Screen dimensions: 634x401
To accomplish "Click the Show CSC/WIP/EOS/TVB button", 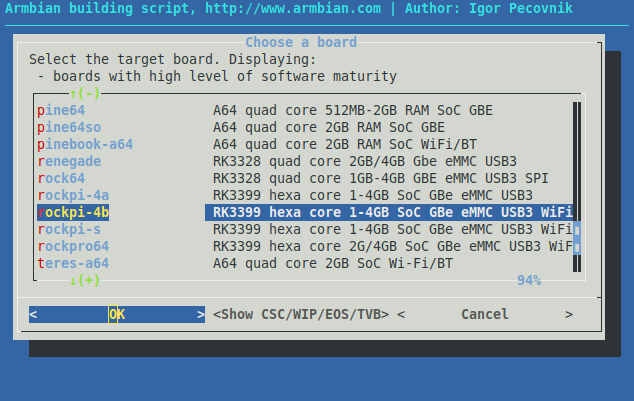I will 301,314.
